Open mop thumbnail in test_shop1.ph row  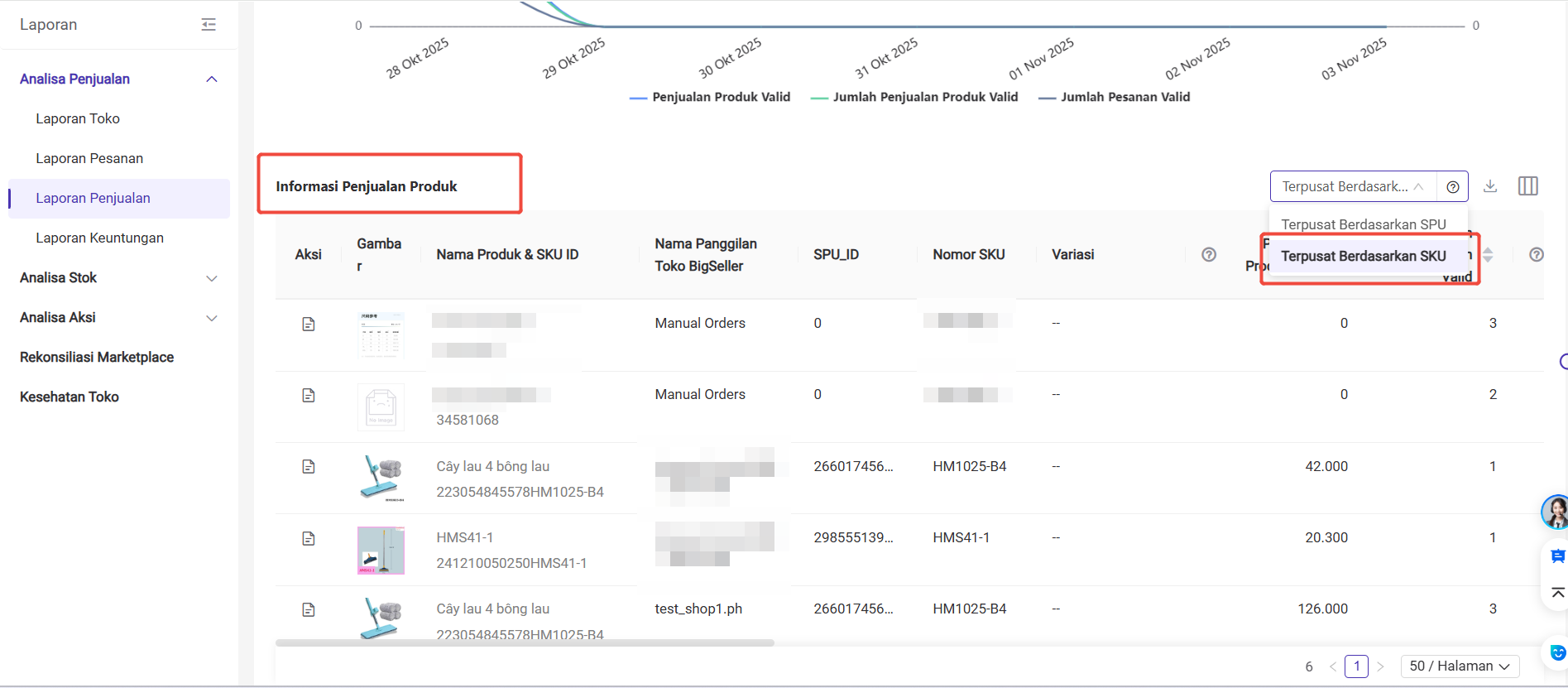(x=381, y=618)
